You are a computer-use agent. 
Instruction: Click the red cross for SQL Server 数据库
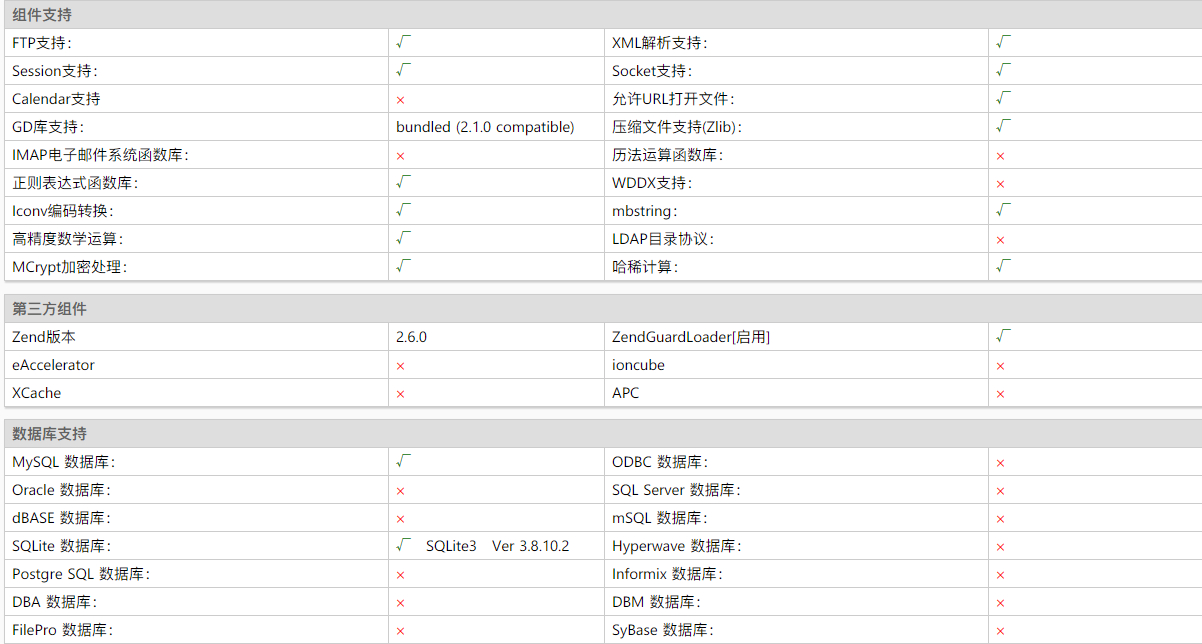[x=1000, y=491]
